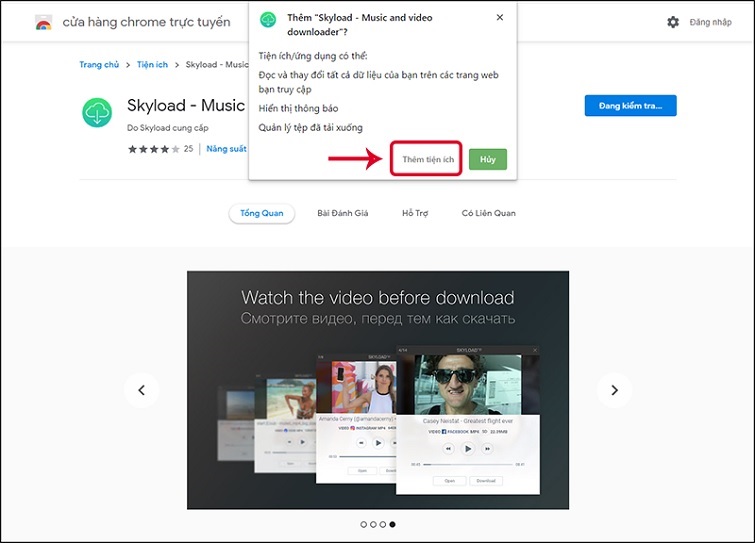Switch to the Tổng Quan tab

tap(262, 213)
